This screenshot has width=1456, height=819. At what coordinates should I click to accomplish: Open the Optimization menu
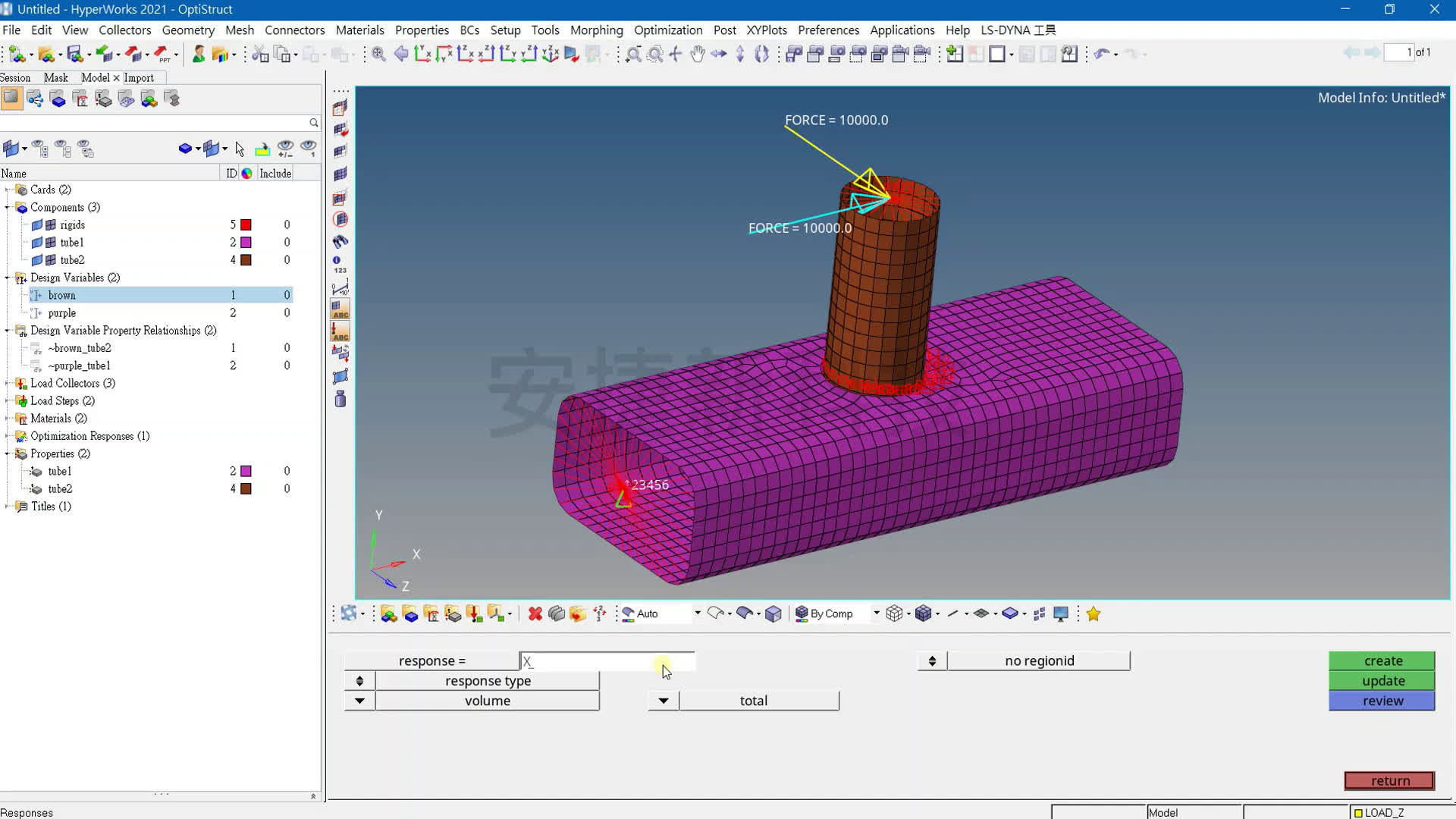coord(668,30)
